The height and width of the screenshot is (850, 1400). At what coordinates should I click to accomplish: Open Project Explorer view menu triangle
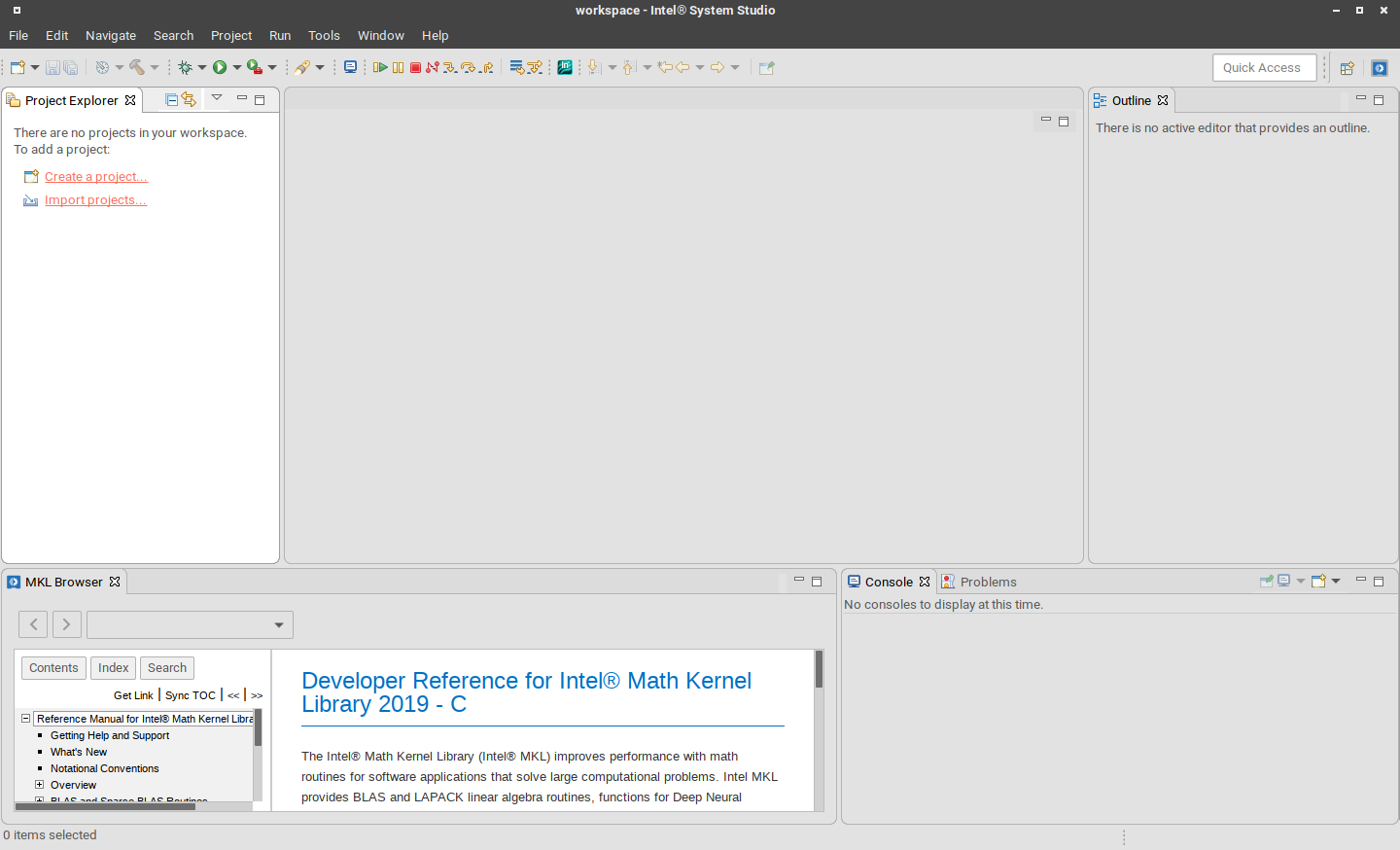point(217,98)
